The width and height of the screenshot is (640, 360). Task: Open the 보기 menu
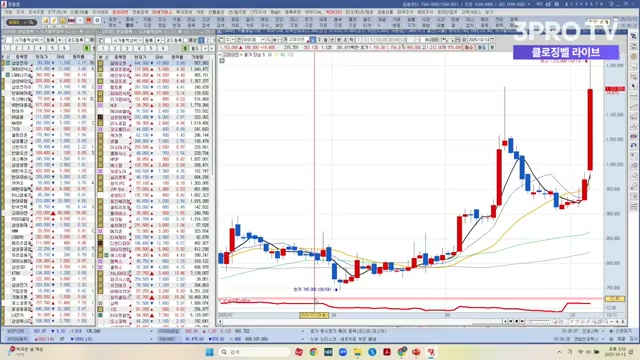coord(489,12)
